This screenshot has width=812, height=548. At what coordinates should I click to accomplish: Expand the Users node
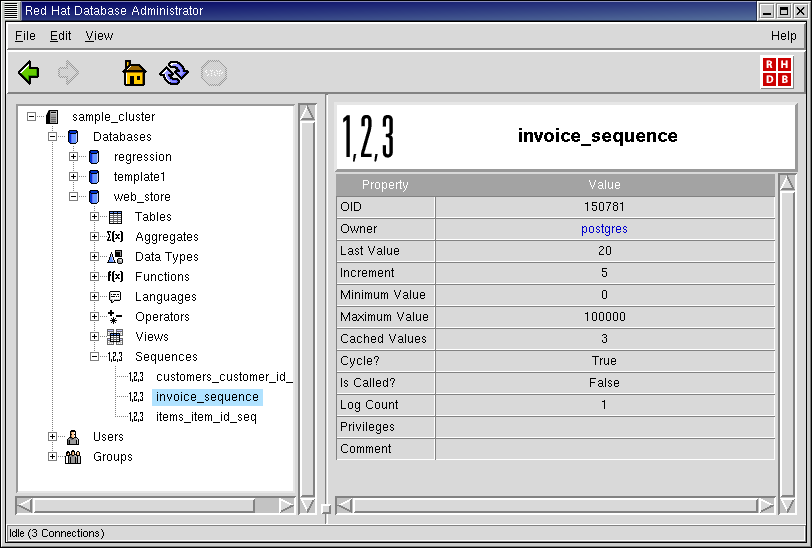(x=52, y=437)
